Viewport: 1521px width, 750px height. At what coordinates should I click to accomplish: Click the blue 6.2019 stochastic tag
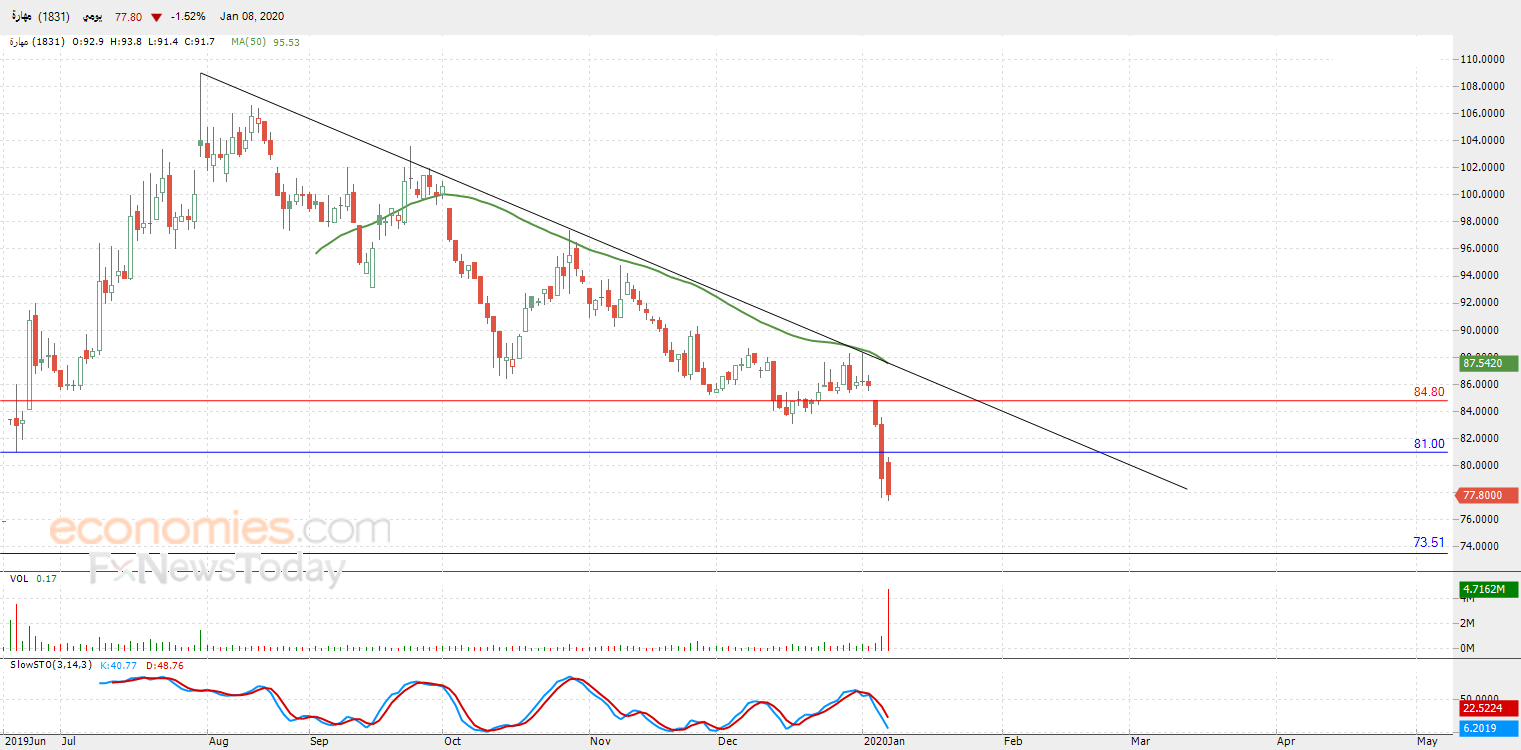(1489, 728)
